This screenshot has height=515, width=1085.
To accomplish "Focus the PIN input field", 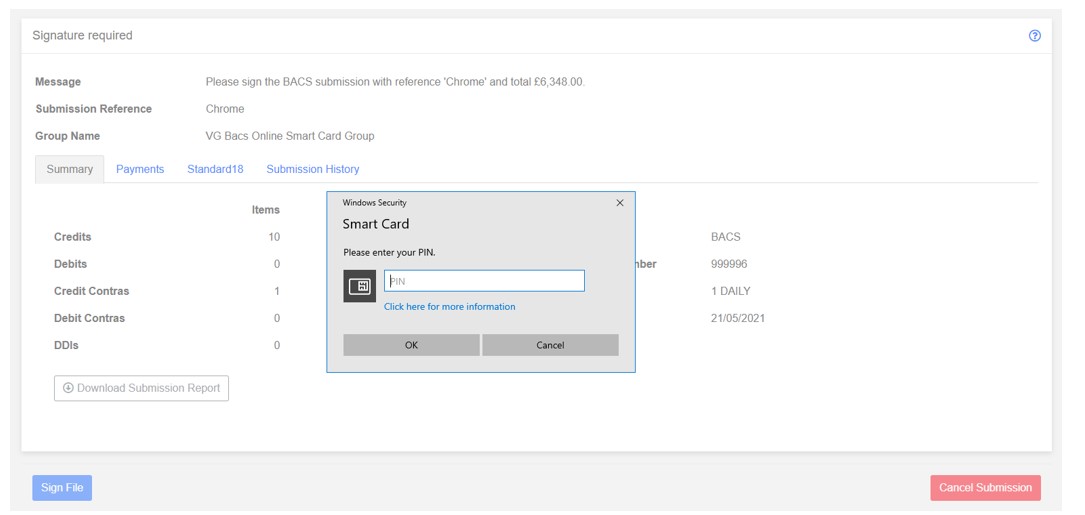I will pos(484,281).
